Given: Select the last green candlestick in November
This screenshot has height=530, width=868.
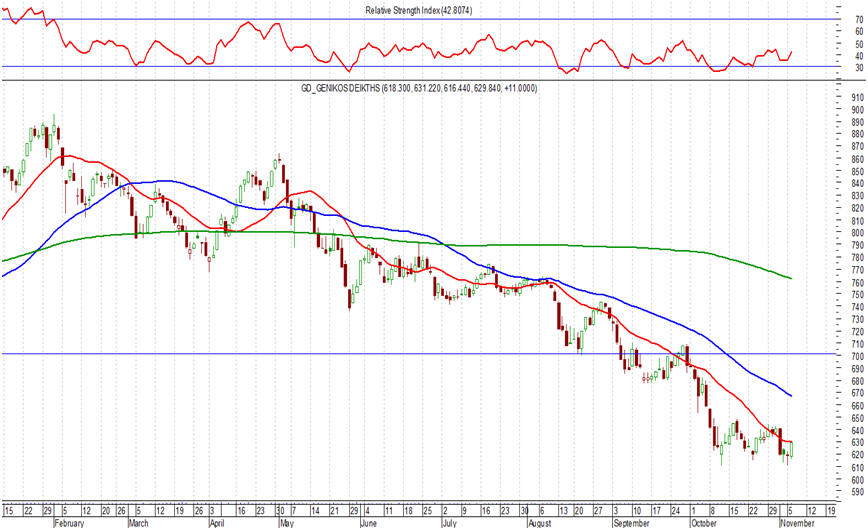Looking at the screenshot, I should (792, 449).
